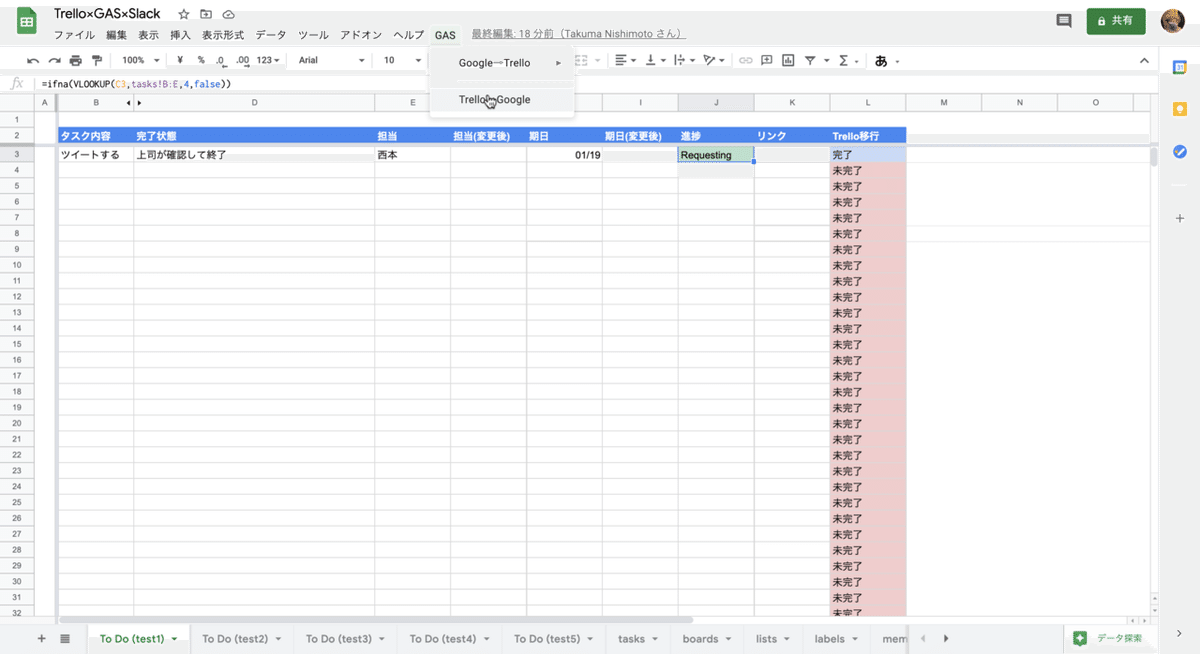
Task: Open the comment history speech-bubble icon
Action: click(1064, 21)
